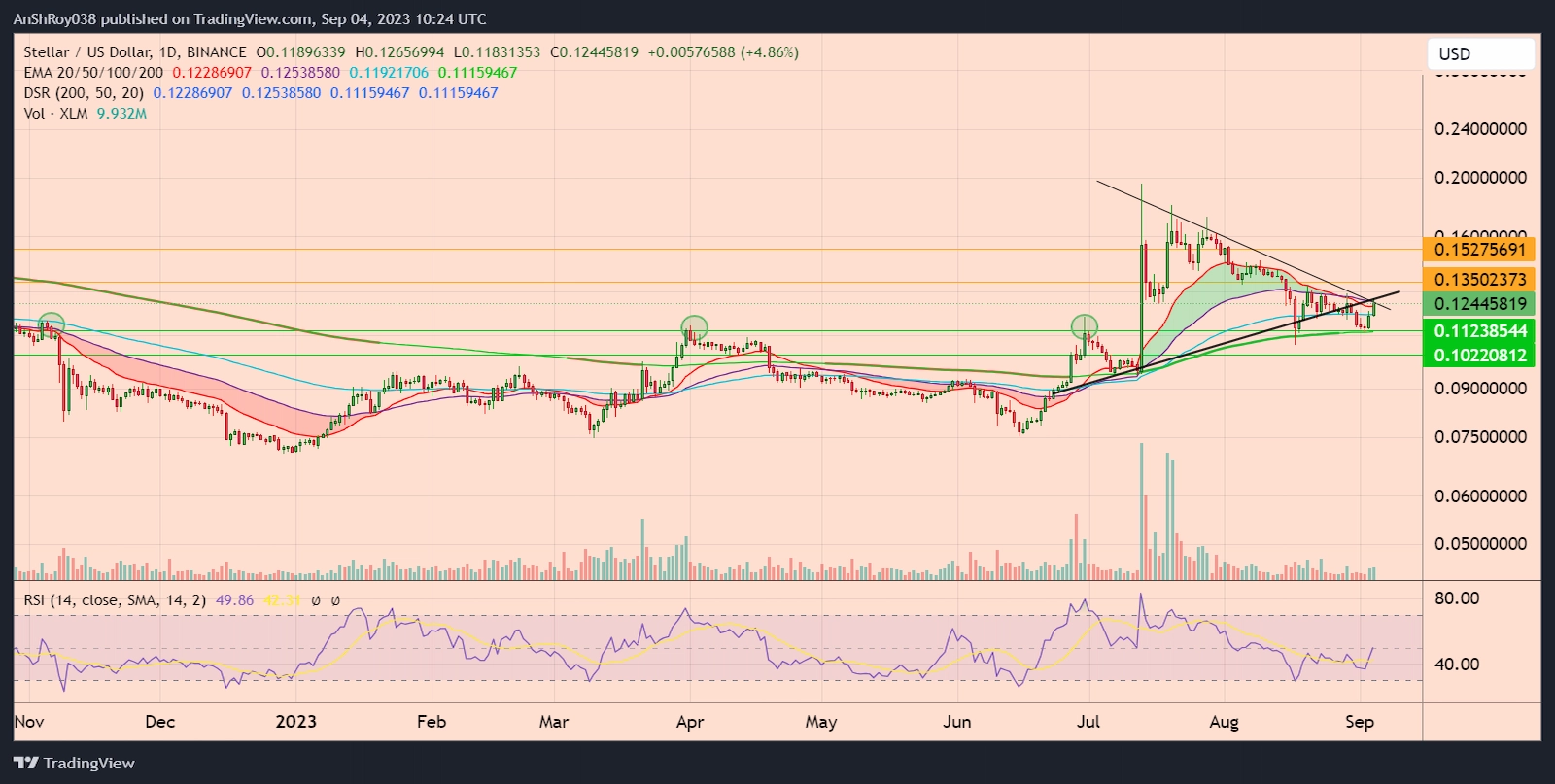Select the Stellar / US Dollar symbol title
The width and height of the screenshot is (1555, 784).
point(87,52)
